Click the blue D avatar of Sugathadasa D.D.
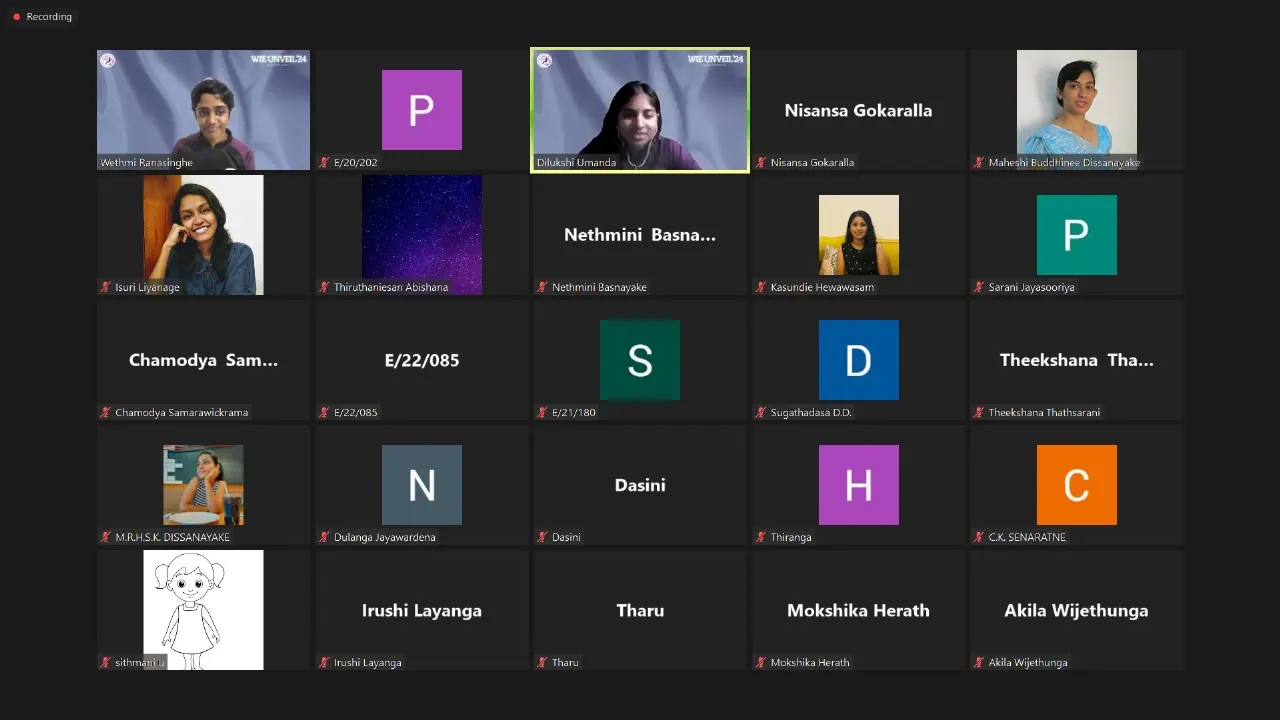Screen dimensions: 1280x720 (859, 360)
